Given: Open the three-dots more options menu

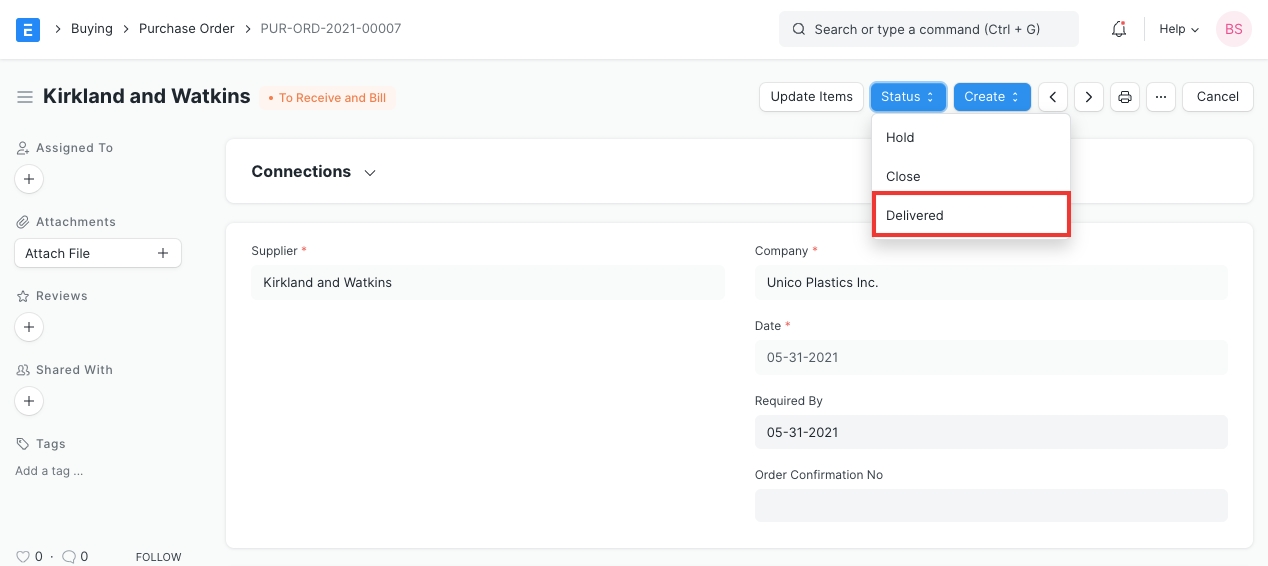Looking at the screenshot, I should [1160, 97].
